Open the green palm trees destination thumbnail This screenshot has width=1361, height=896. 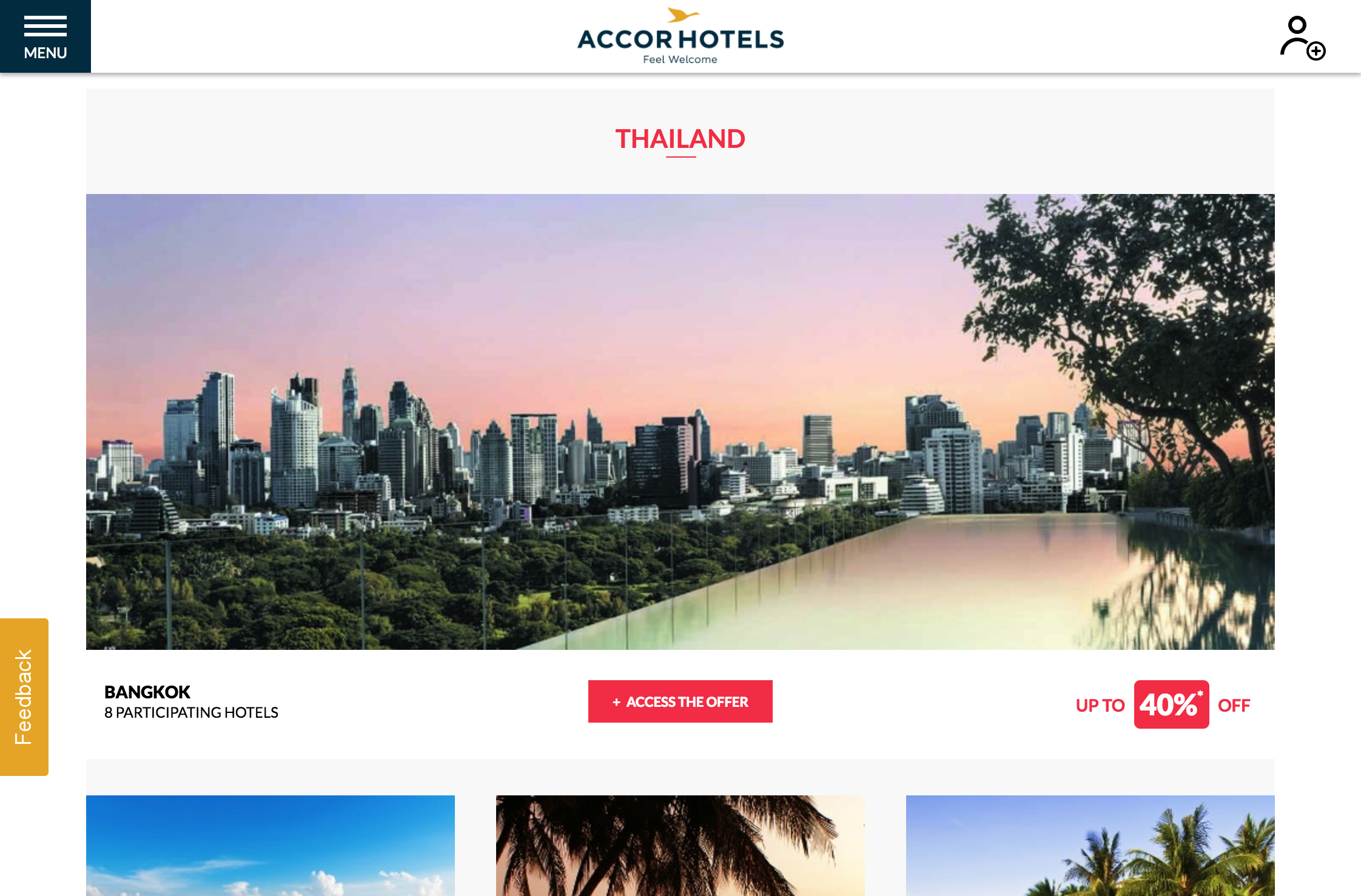(1090, 846)
